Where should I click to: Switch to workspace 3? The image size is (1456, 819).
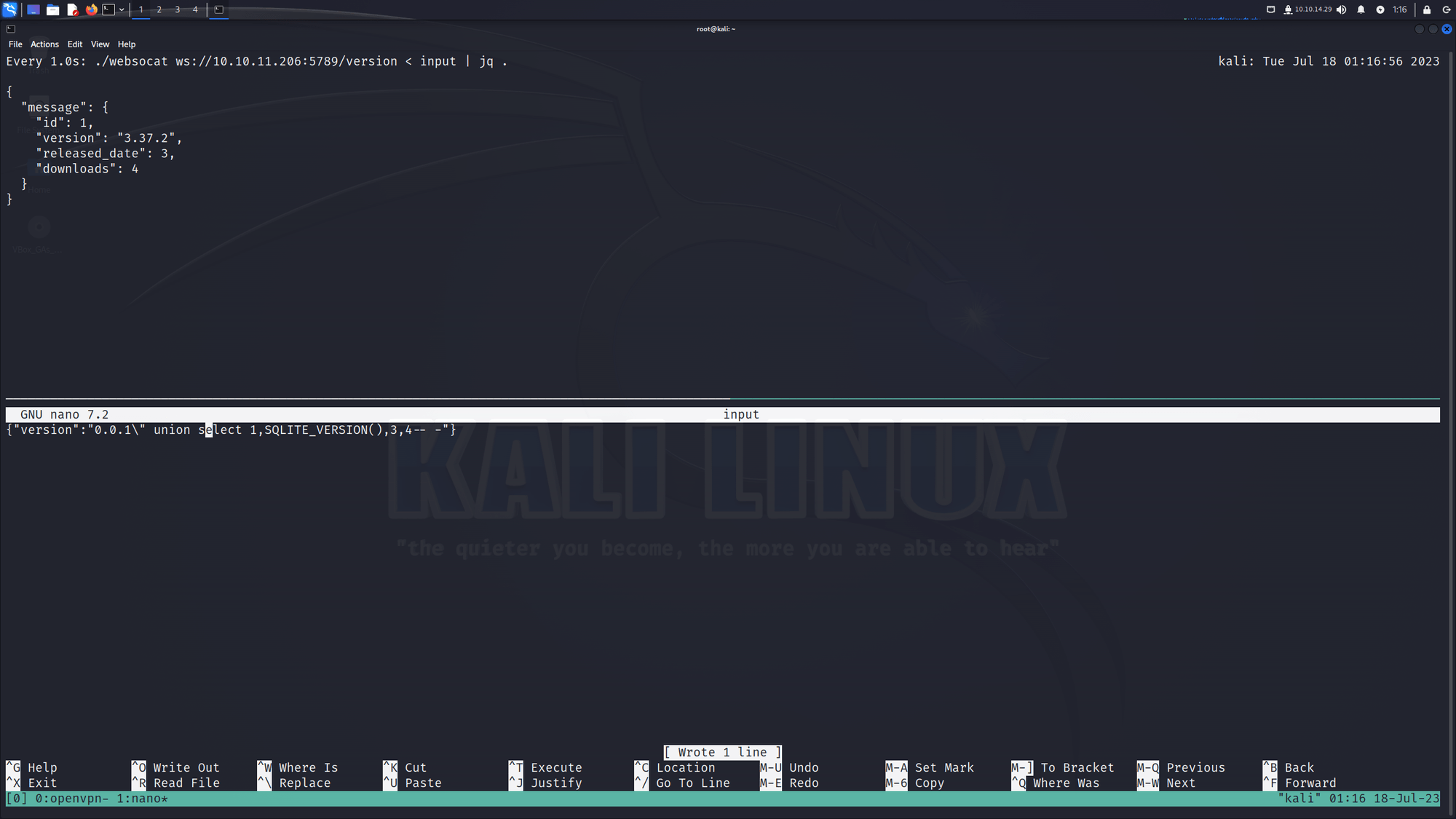[x=178, y=9]
